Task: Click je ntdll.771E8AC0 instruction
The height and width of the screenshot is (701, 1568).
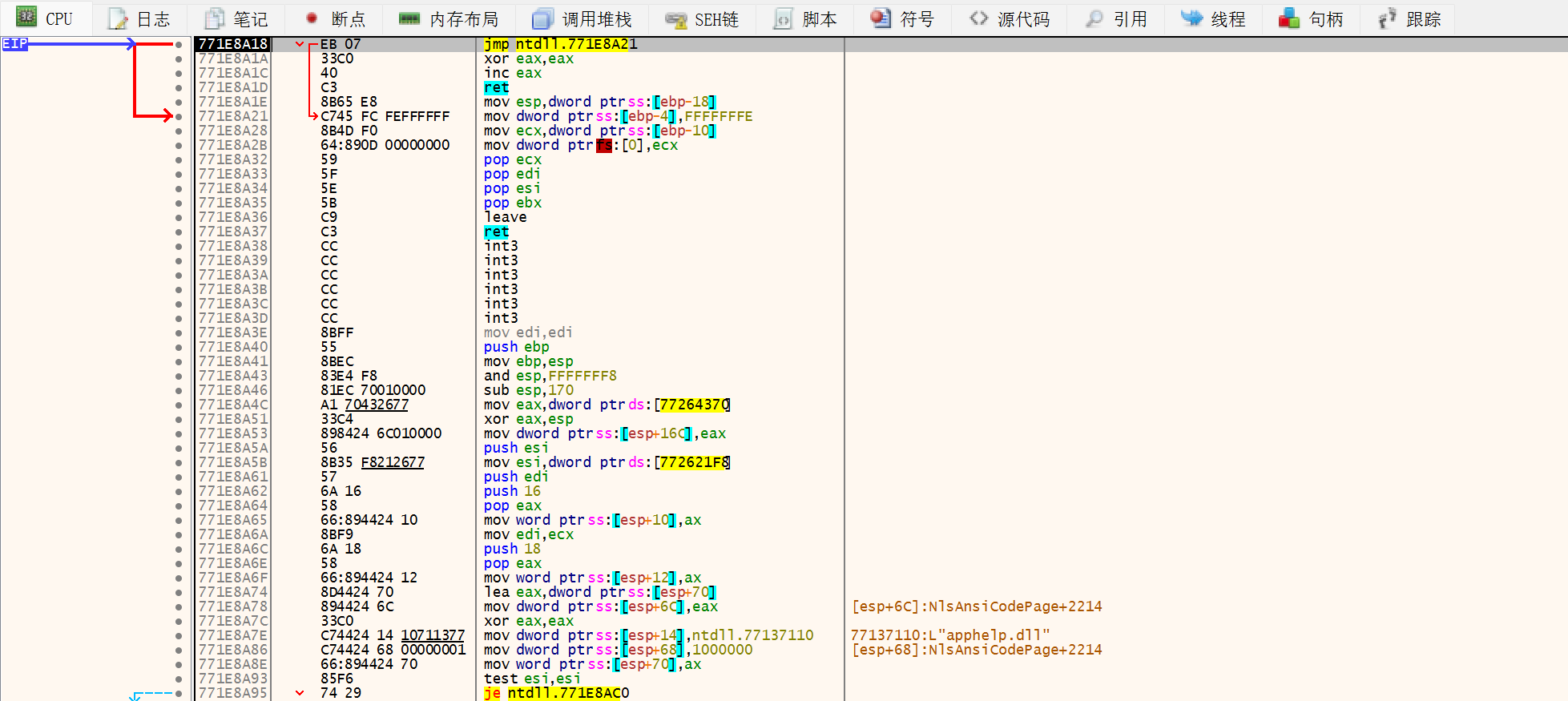Action: tap(557, 693)
